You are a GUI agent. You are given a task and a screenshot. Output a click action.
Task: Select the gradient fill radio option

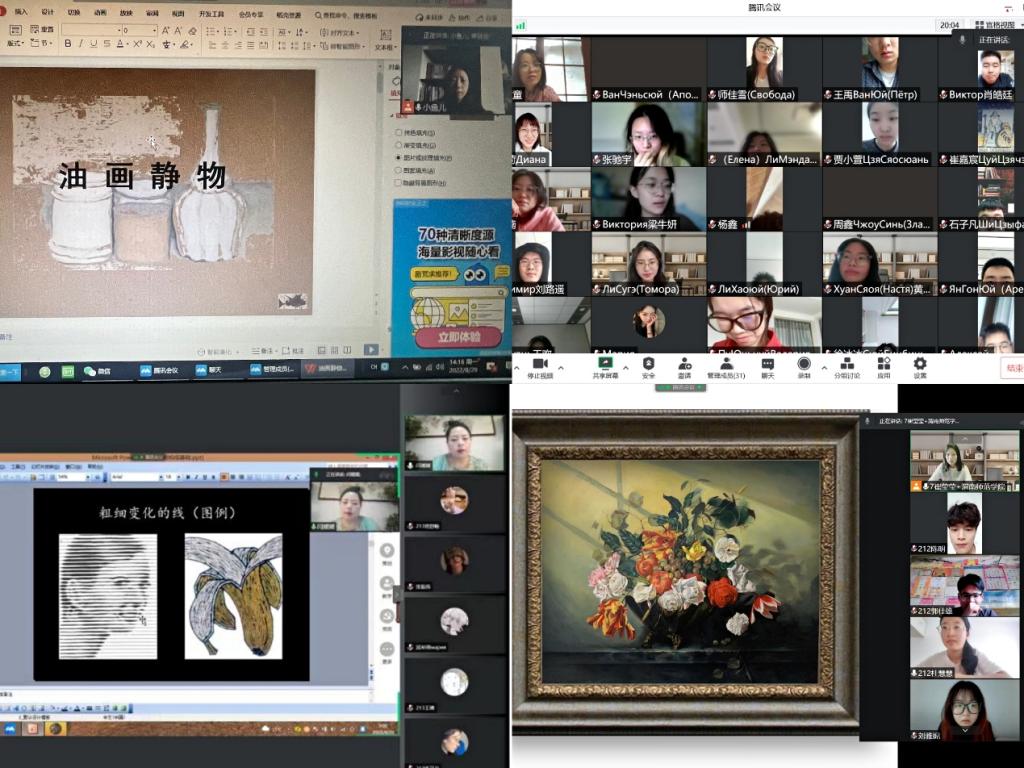coord(400,145)
